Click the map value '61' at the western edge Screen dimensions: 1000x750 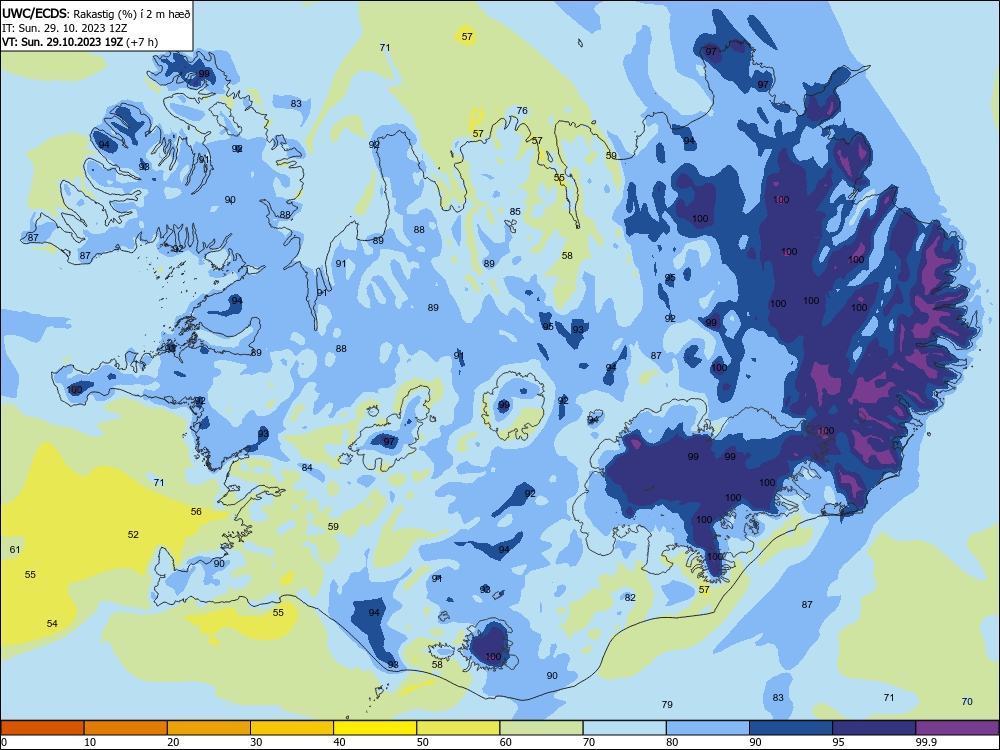point(15,550)
